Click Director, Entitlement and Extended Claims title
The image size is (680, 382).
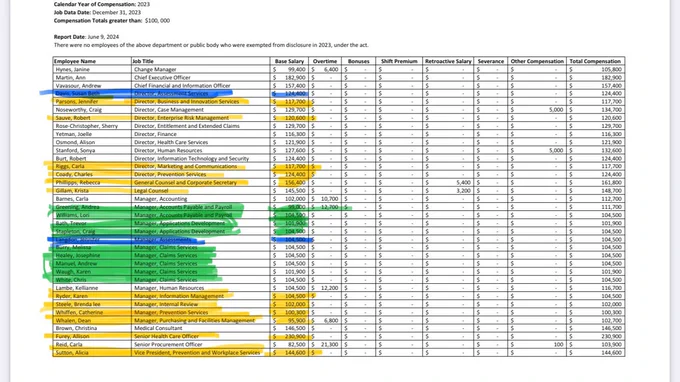coord(187,126)
